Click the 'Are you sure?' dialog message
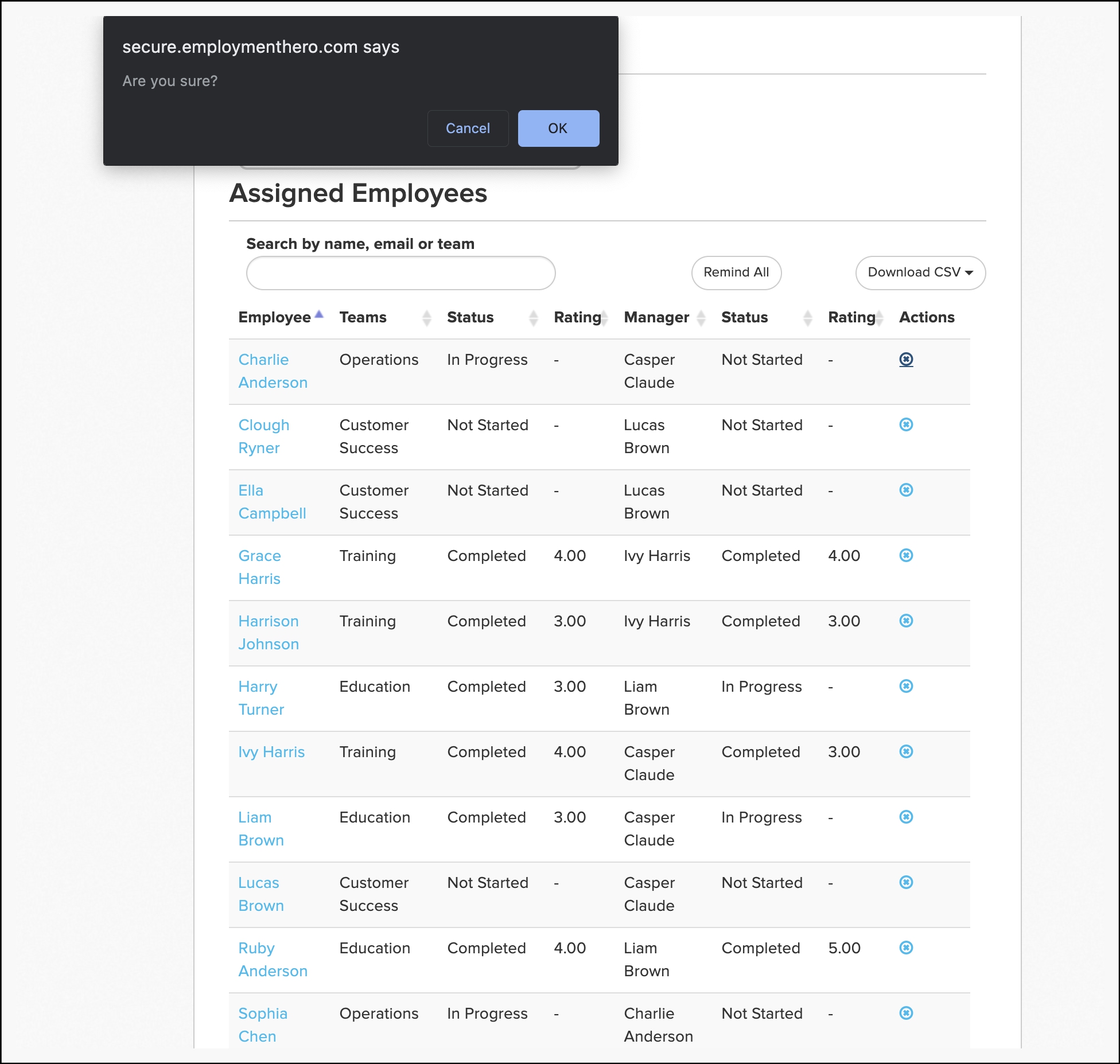The image size is (1120, 1064). click(170, 81)
